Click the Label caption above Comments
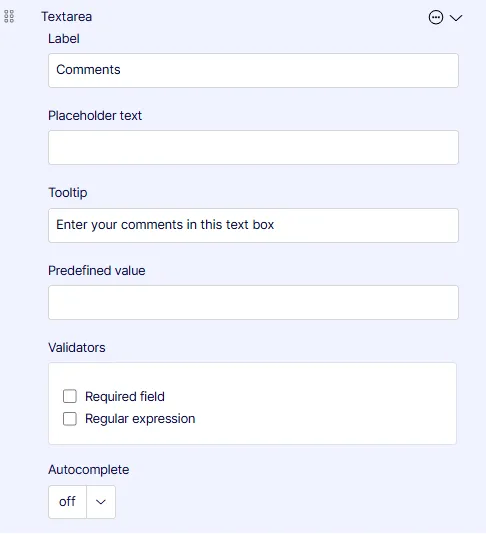The height and width of the screenshot is (534, 486). (x=64, y=38)
